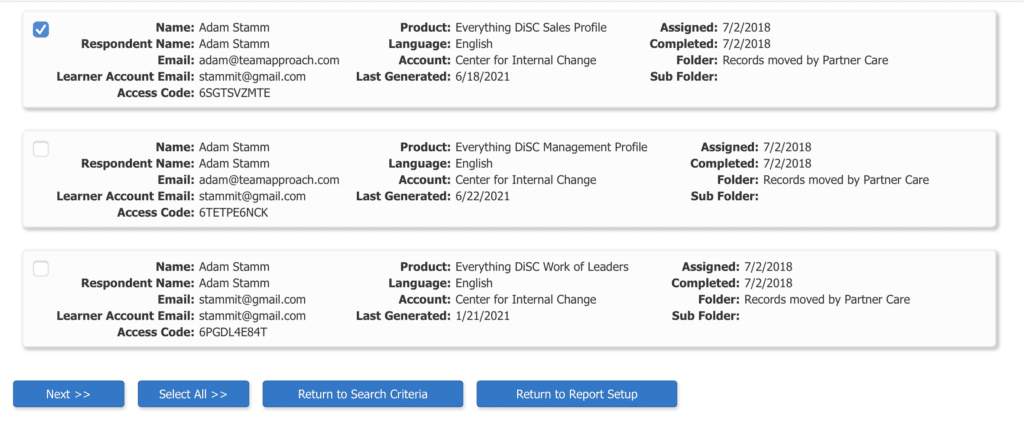Select the Everything DiSC Sales Profile product text

(531, 27)
